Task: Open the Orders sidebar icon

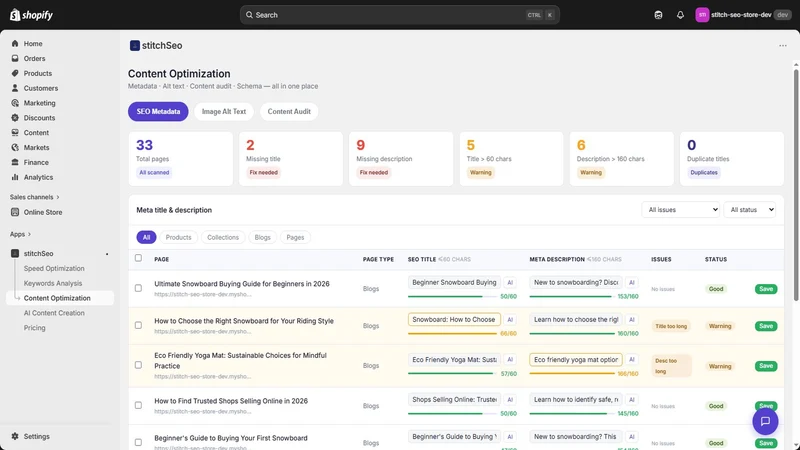Action: pyautogui.click(x=15, y=58)
